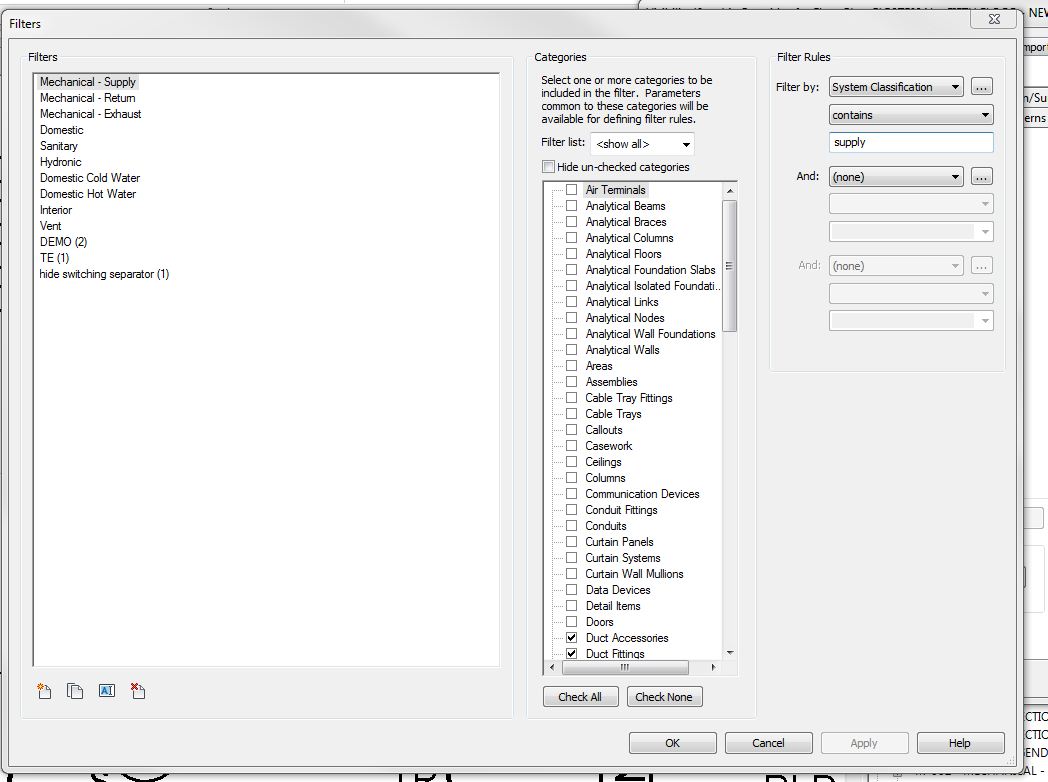Rename the selected filter
The width and height of the screenshot is (1048, 782).
point(106,690)
